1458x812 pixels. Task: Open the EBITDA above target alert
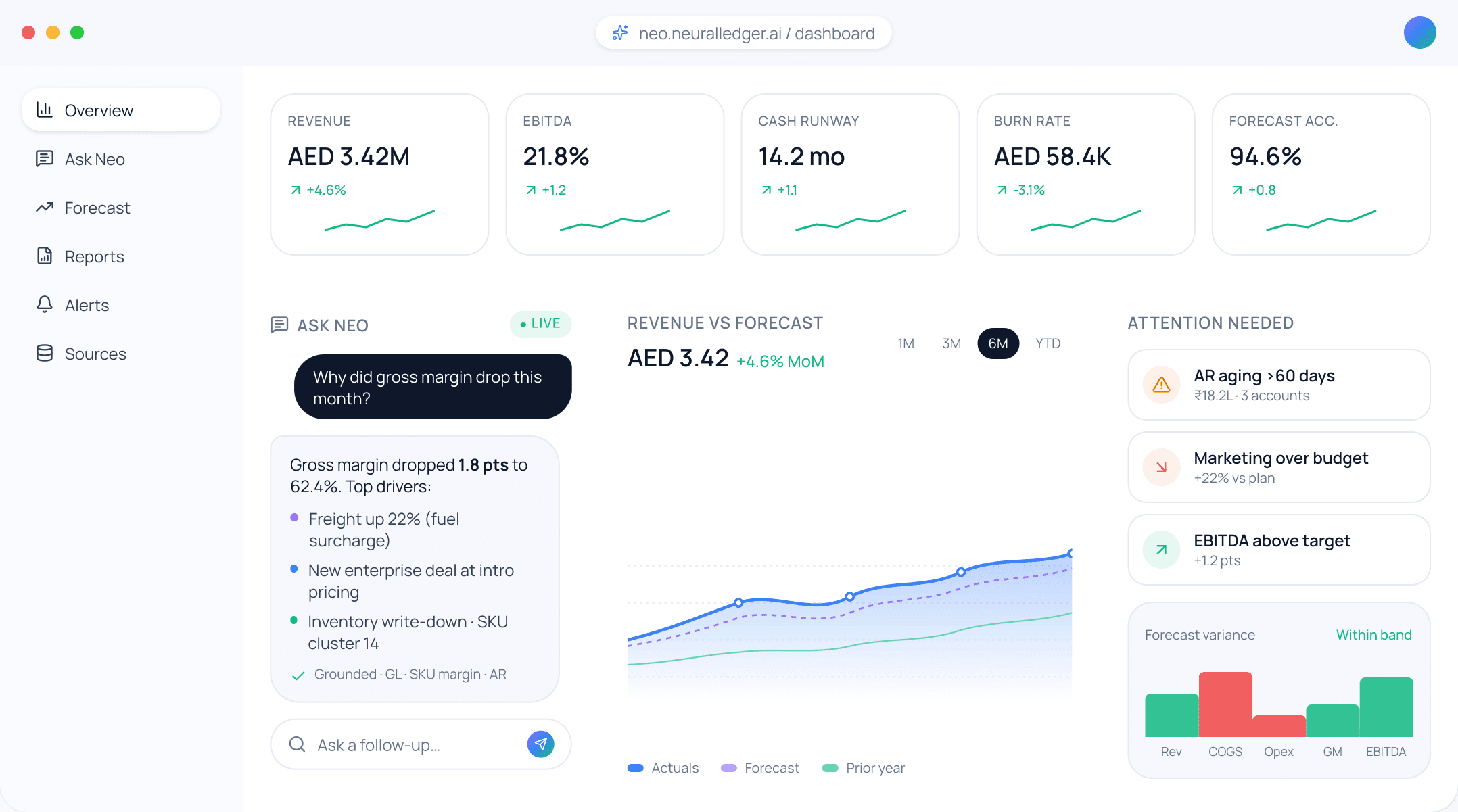click(x=1279, y=550)
